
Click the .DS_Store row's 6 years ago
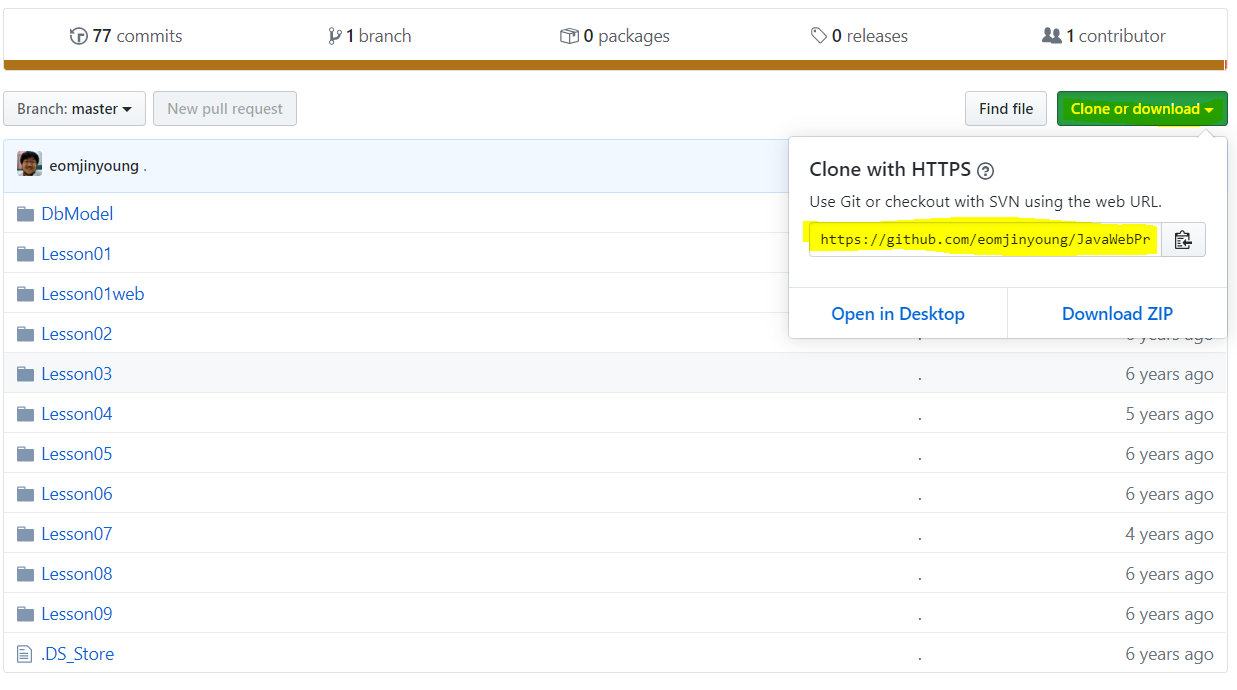tap(1169, 654)
